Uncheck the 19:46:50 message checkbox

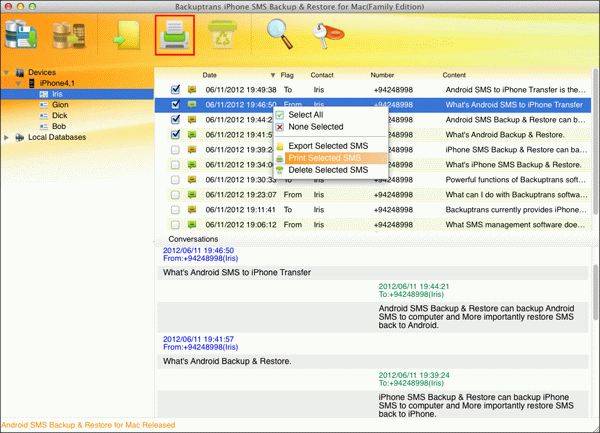175,104
